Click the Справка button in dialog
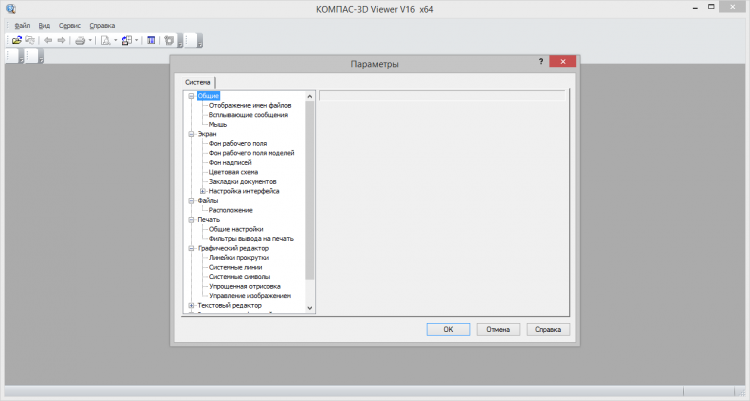750x401 pixels. pos(548,329)
